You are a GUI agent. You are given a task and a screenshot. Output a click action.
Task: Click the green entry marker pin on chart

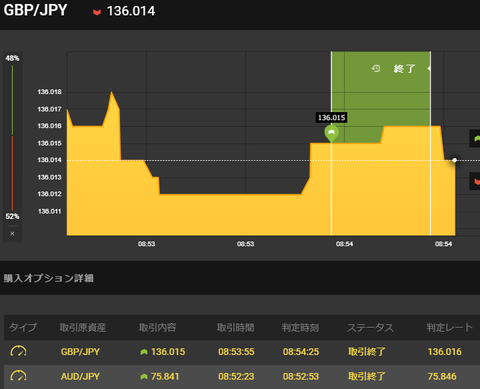[x=331, y=133]
